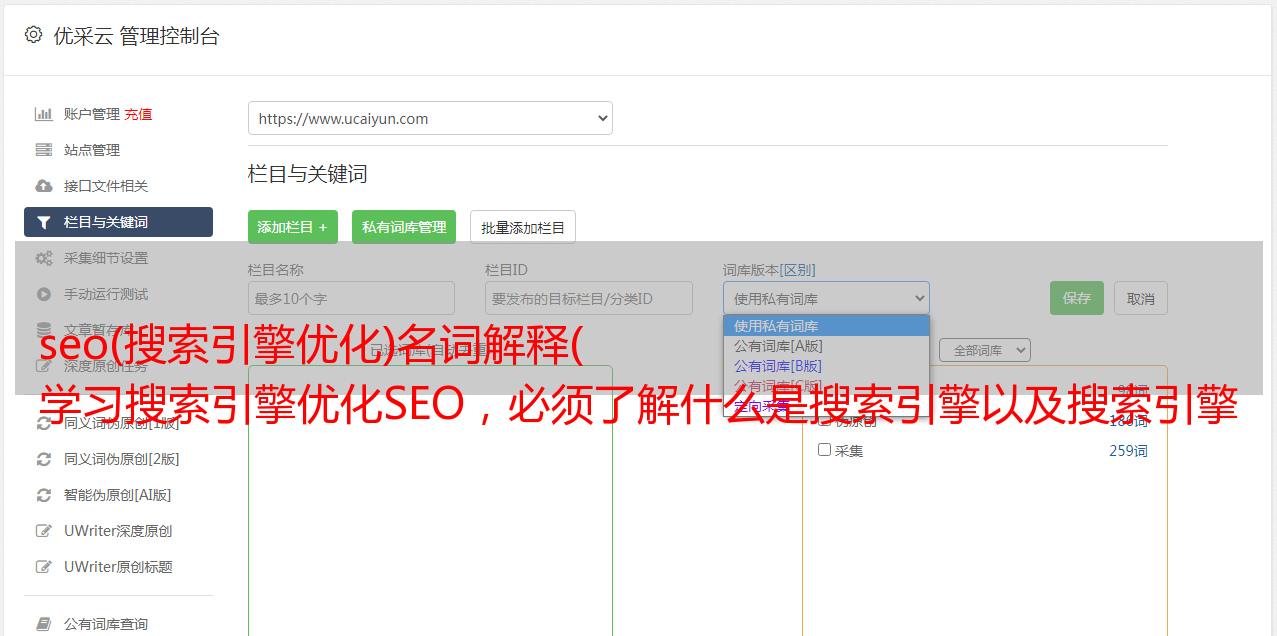The height and width of the screenshot is (636, 1277).
Task: Click the gears icon for 采集细节设置
Action: [x=43, y=258]
